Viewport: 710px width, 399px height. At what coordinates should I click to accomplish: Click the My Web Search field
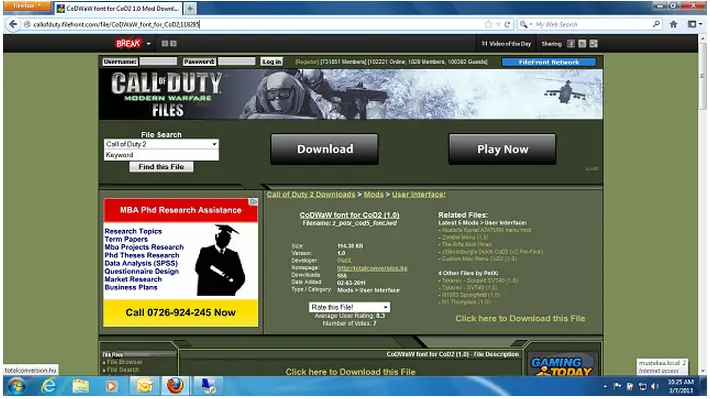pyautogui.click(x=591, y=24)
